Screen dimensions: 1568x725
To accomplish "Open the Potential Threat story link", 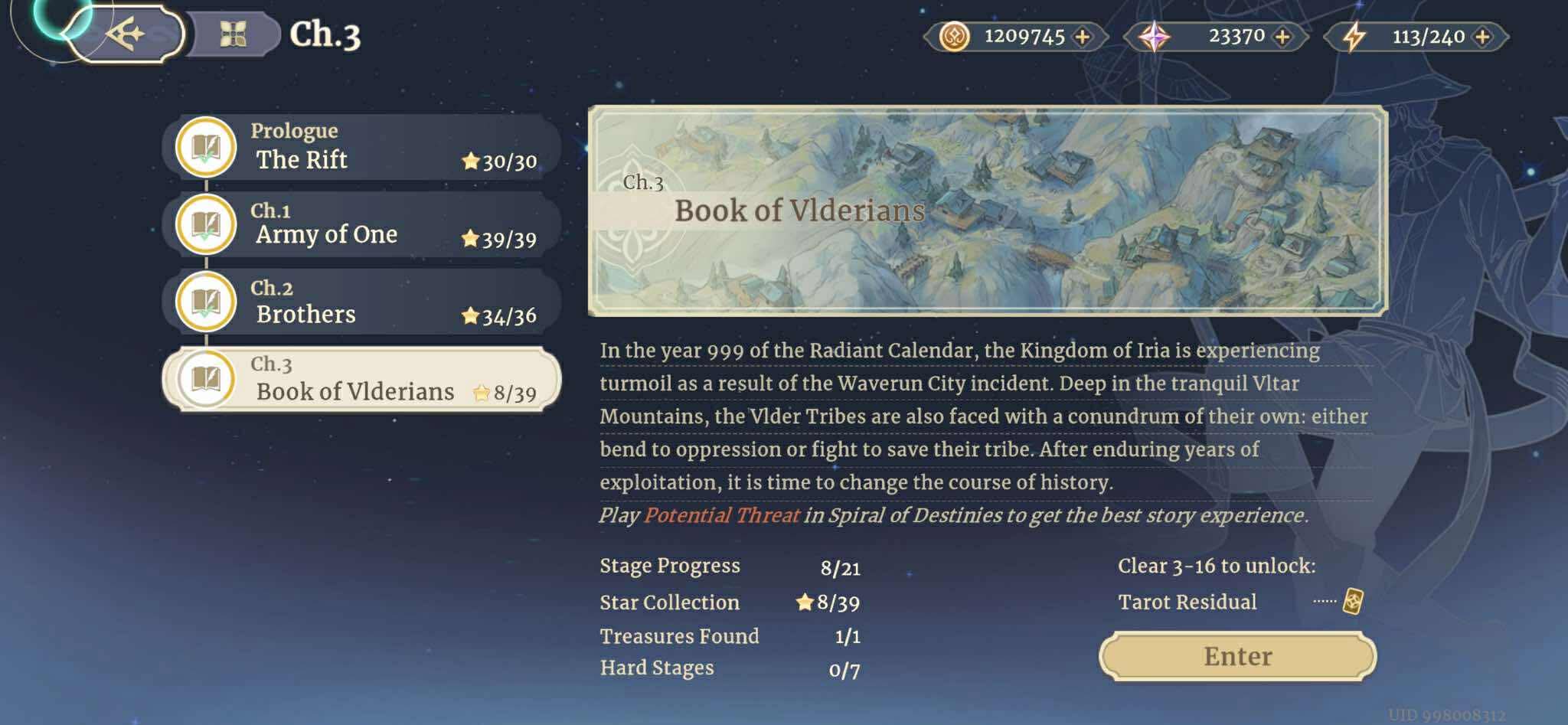I will coord(721,515).
